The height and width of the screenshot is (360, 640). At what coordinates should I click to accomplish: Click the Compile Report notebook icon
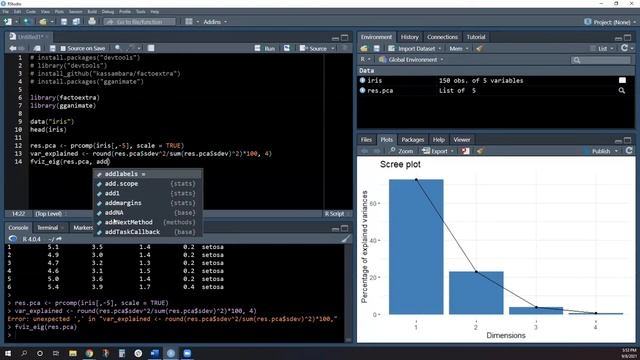(x=151, y=48)
